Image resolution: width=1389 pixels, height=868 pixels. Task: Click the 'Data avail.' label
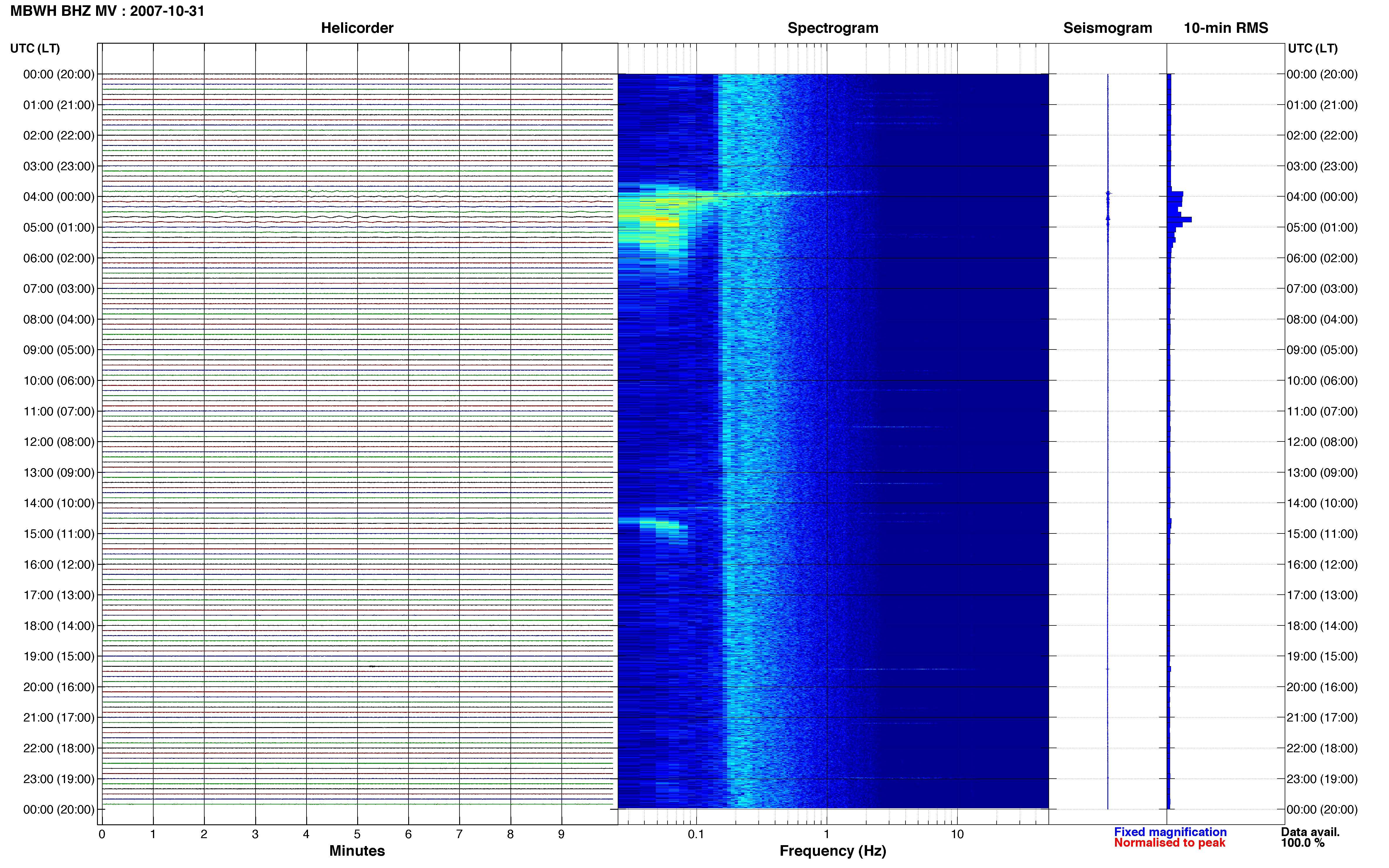pos(1310,832)
